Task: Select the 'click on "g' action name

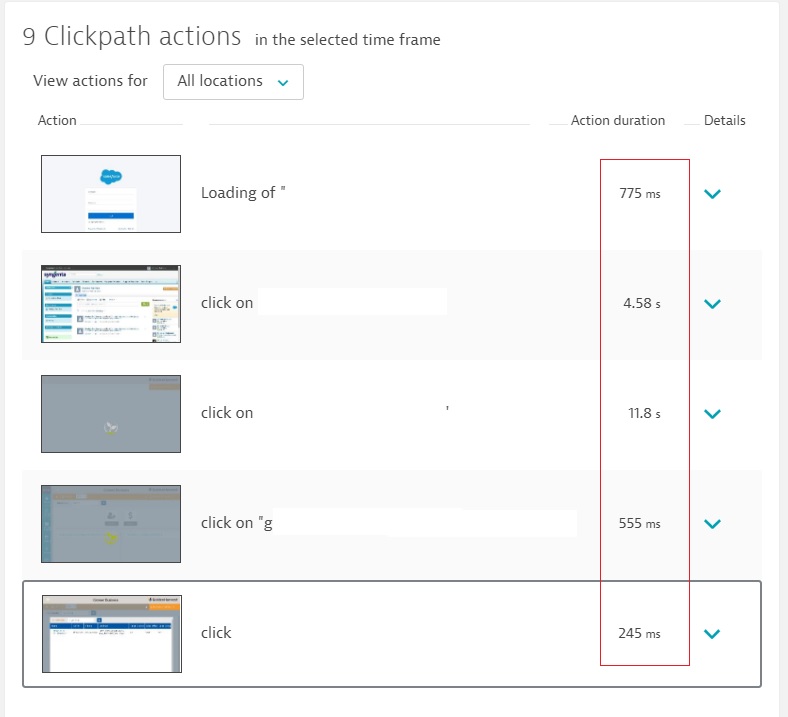Action: 236,523
